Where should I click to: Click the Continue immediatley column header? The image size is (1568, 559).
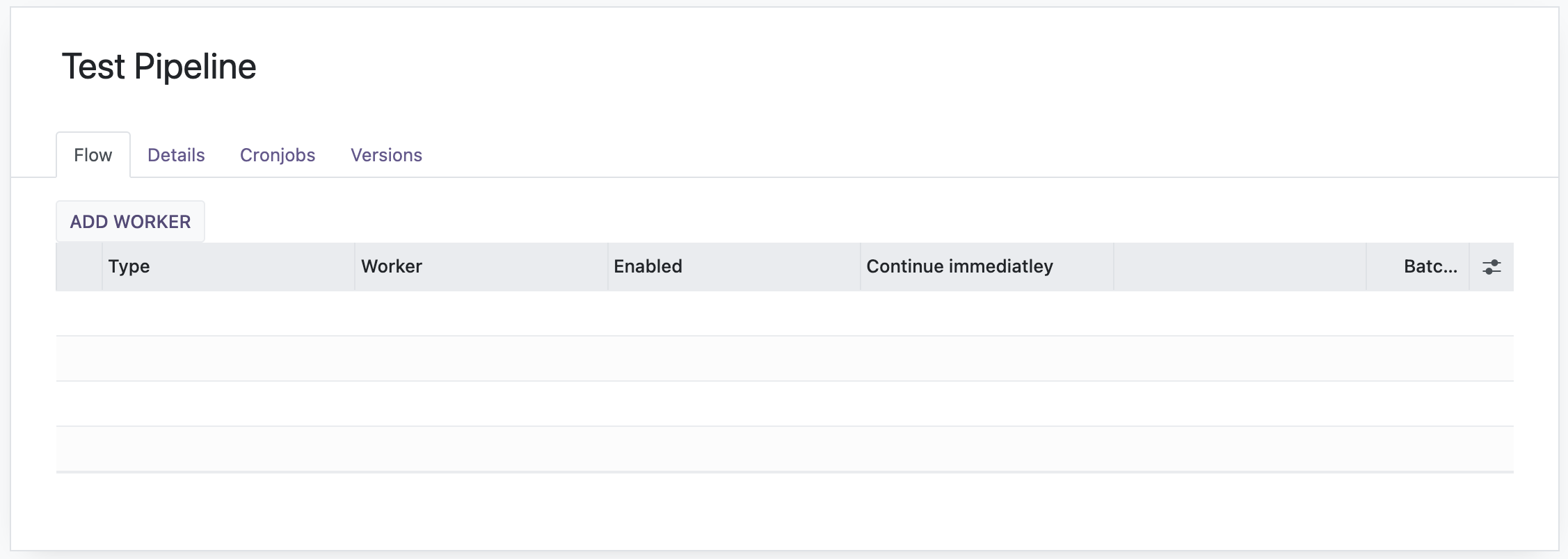986,267
